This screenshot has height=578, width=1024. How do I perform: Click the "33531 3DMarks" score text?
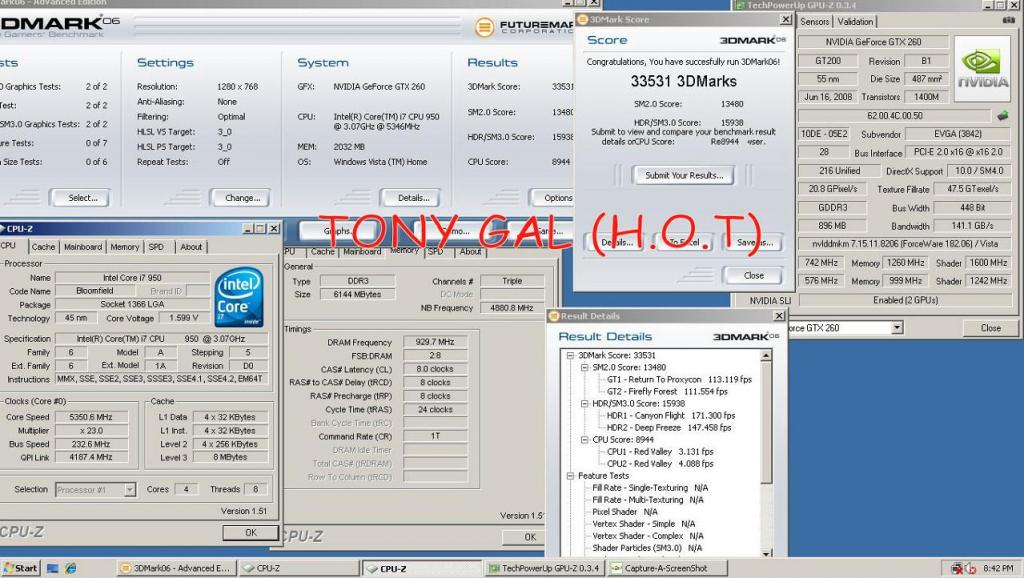(x=683, y=82)
